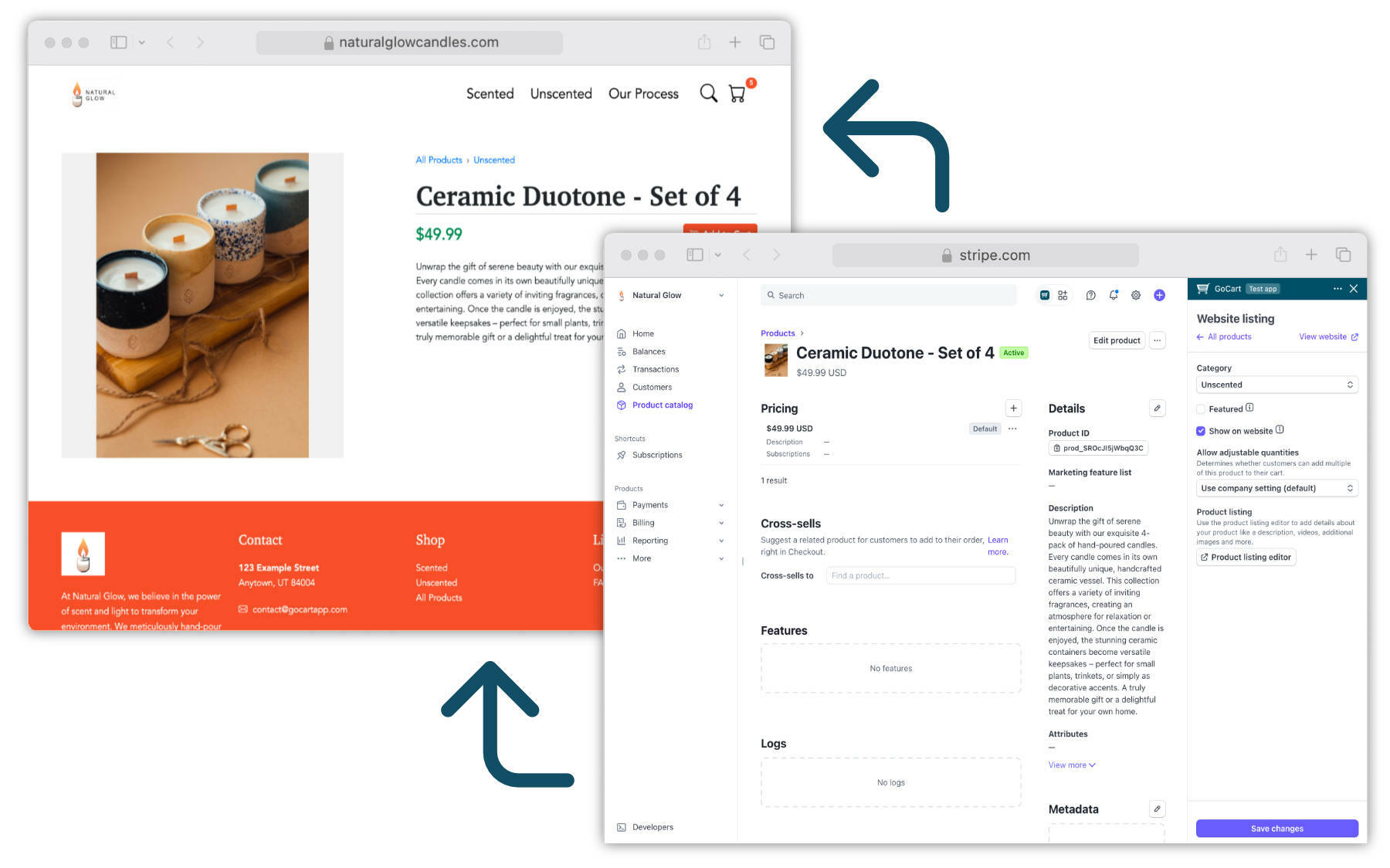Change the Category dropdown from Unscented
The height and width of the screenshot is (868, 1390).
coord(1276,384)
